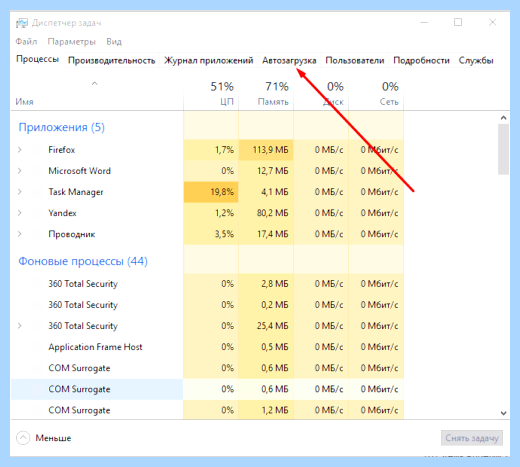The image size is (520, 467).
Task: Click the 1,2 МБ memory value
Action: click(275, 410)
